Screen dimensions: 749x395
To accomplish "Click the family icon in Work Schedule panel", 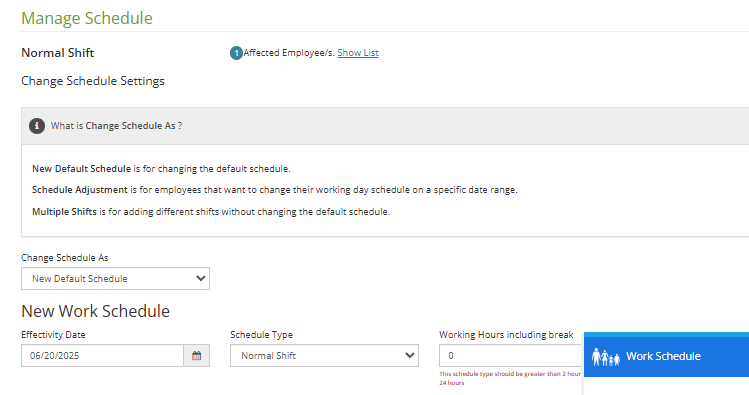I will coord(605,357).
